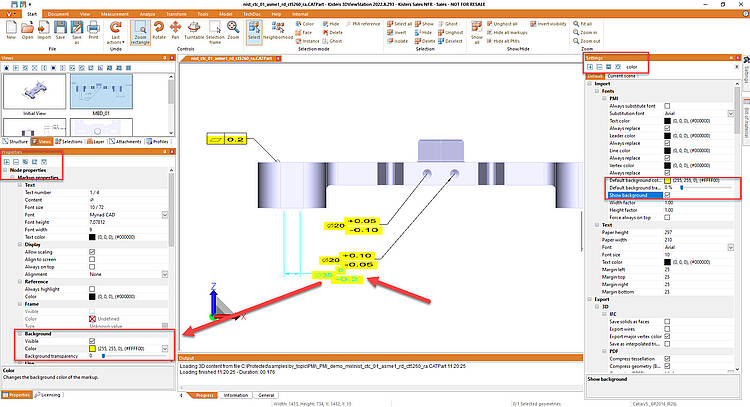The height and width of the screenshot is (407, 750).
Task: Open a file with the Open icon
Action: click(27, 30)
